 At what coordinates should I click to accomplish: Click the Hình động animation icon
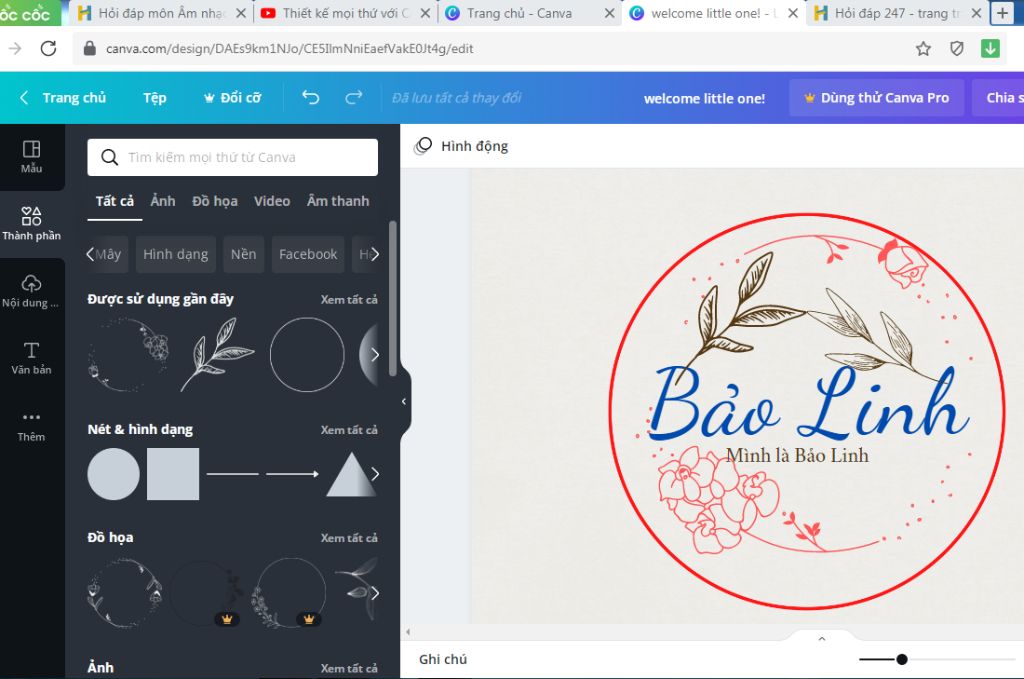423,146
